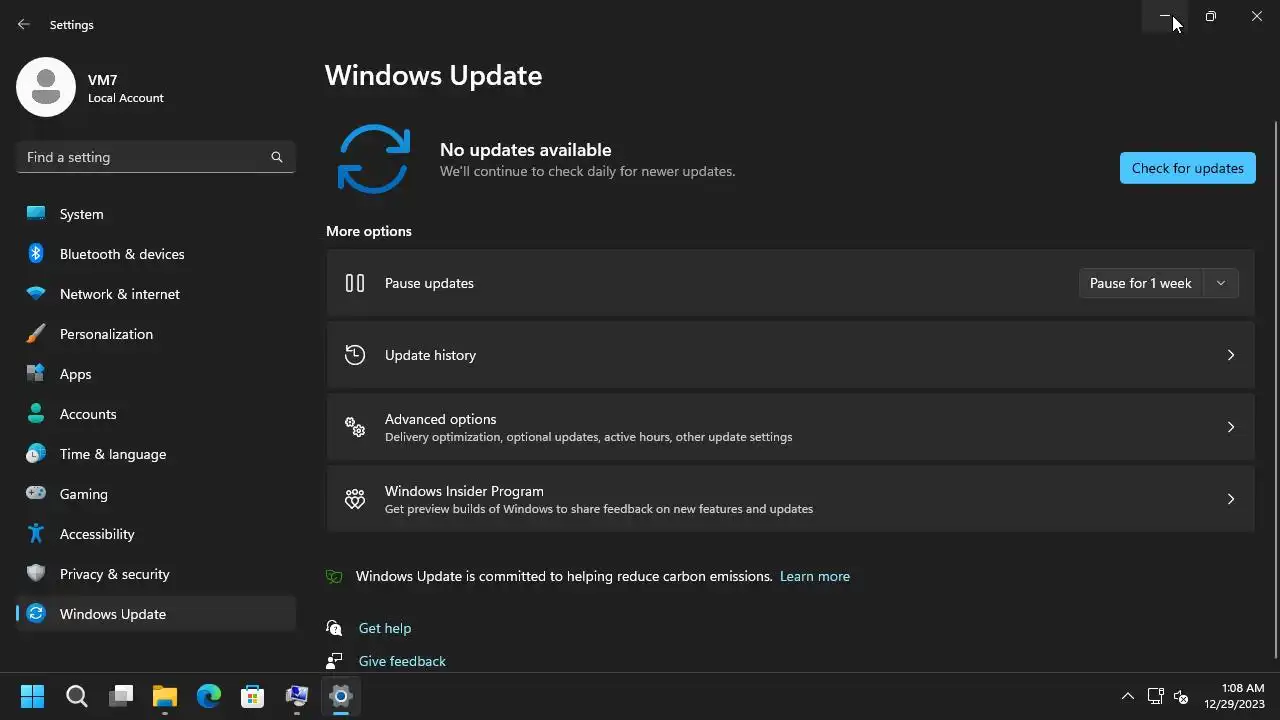
Task: Open the Learn more link
Action: click(815, 576)
